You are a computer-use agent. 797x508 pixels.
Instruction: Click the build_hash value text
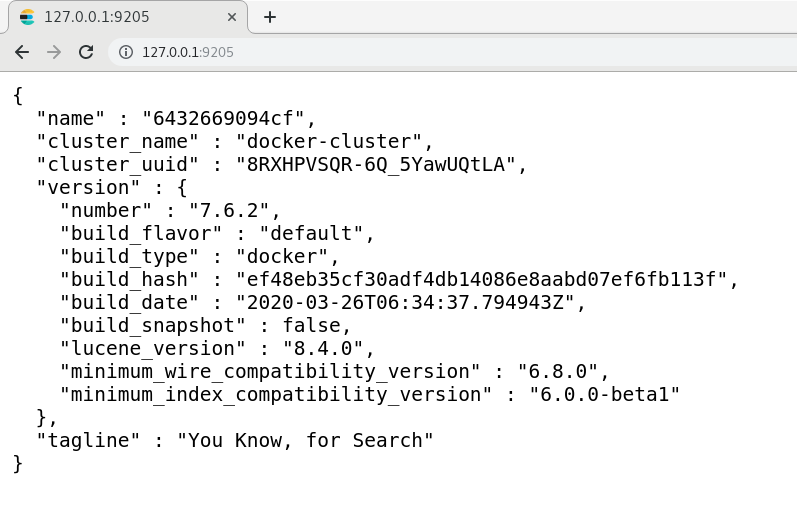click(481, 279)
